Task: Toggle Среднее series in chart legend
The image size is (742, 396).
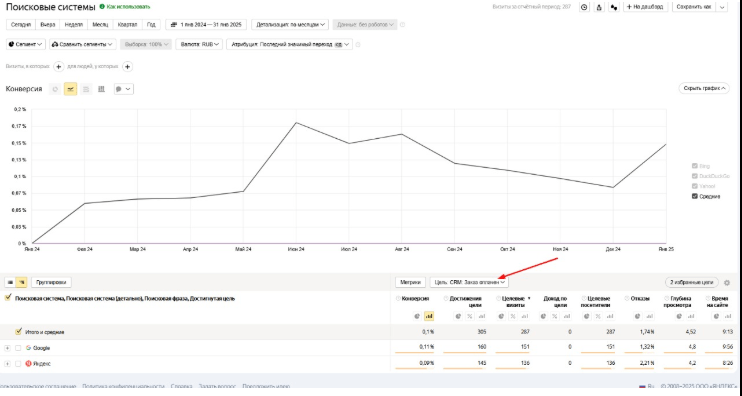Action: point(695,196)
